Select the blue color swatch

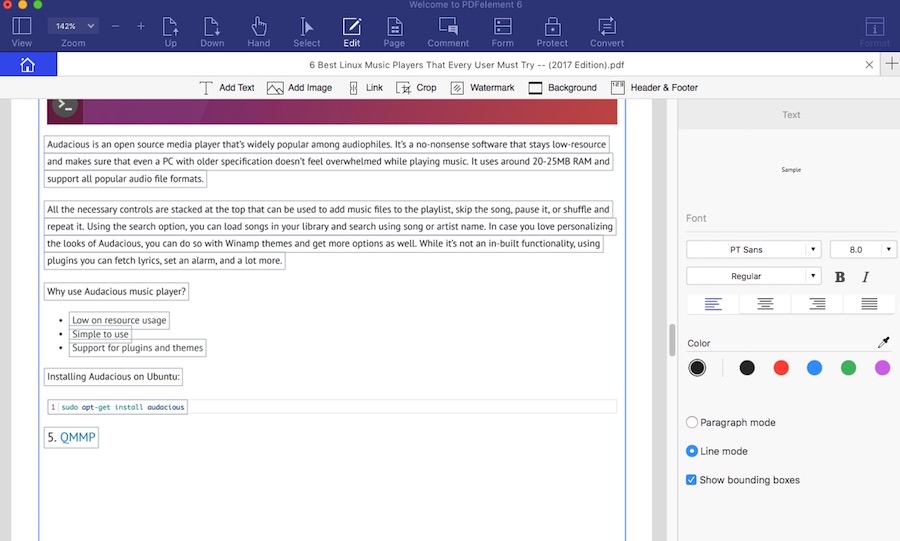pos(814,368)
